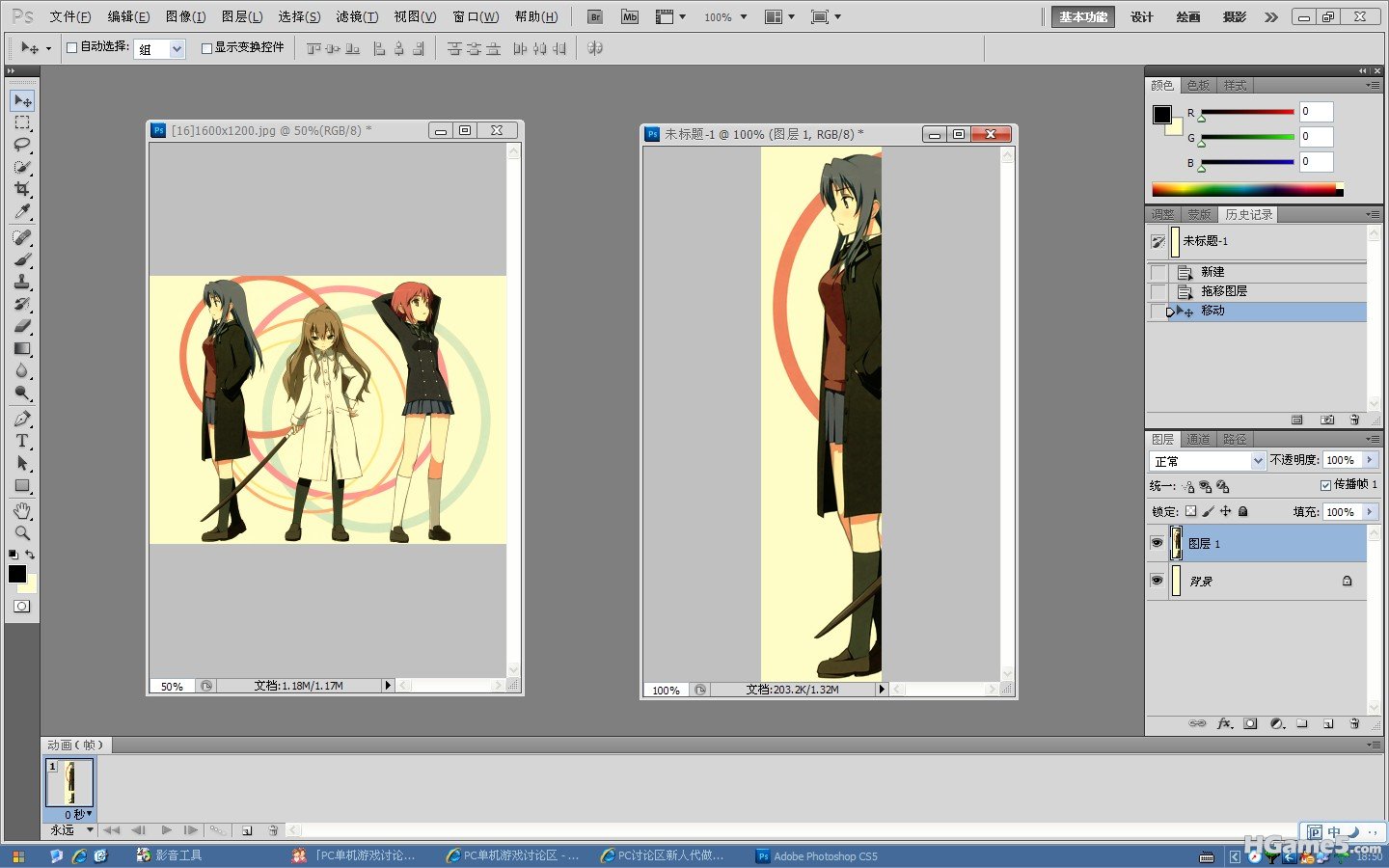
Task: Open the 文件(F) menu
Action: tap(70, 16)
